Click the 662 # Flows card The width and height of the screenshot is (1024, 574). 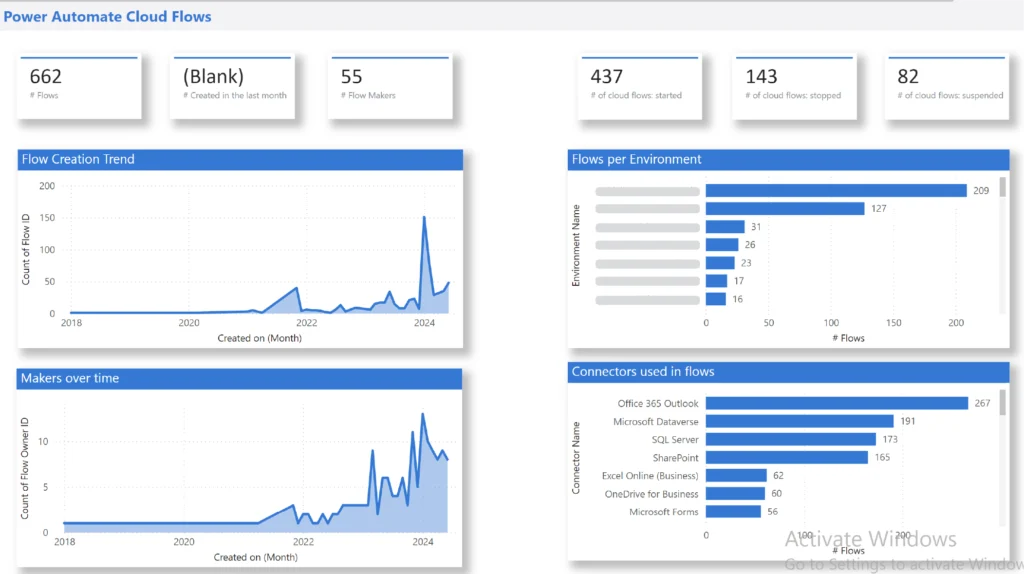pos(79,87)
